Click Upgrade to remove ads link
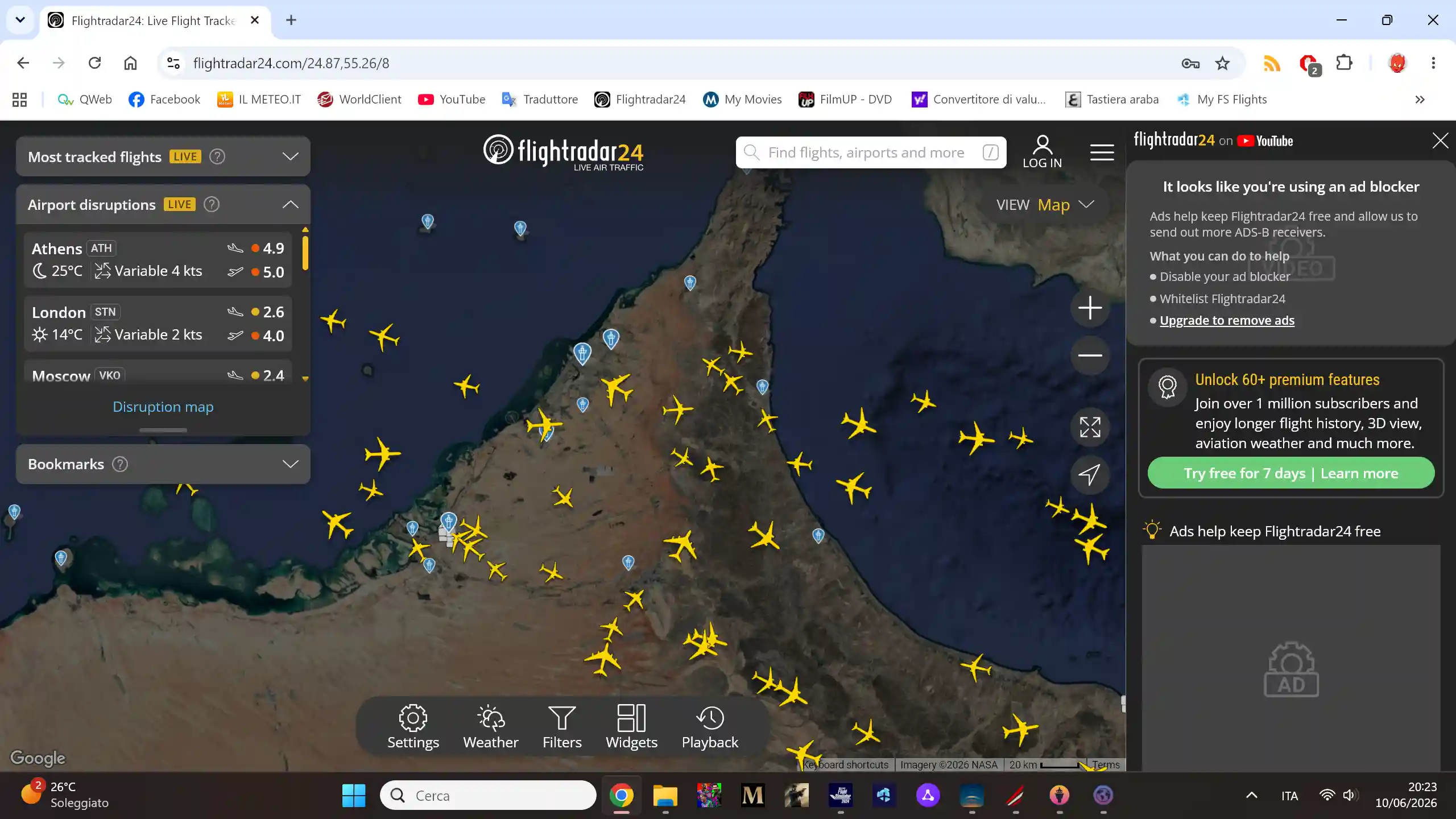The height and width of the screenshot is (819, 1456). [1227, 320]
